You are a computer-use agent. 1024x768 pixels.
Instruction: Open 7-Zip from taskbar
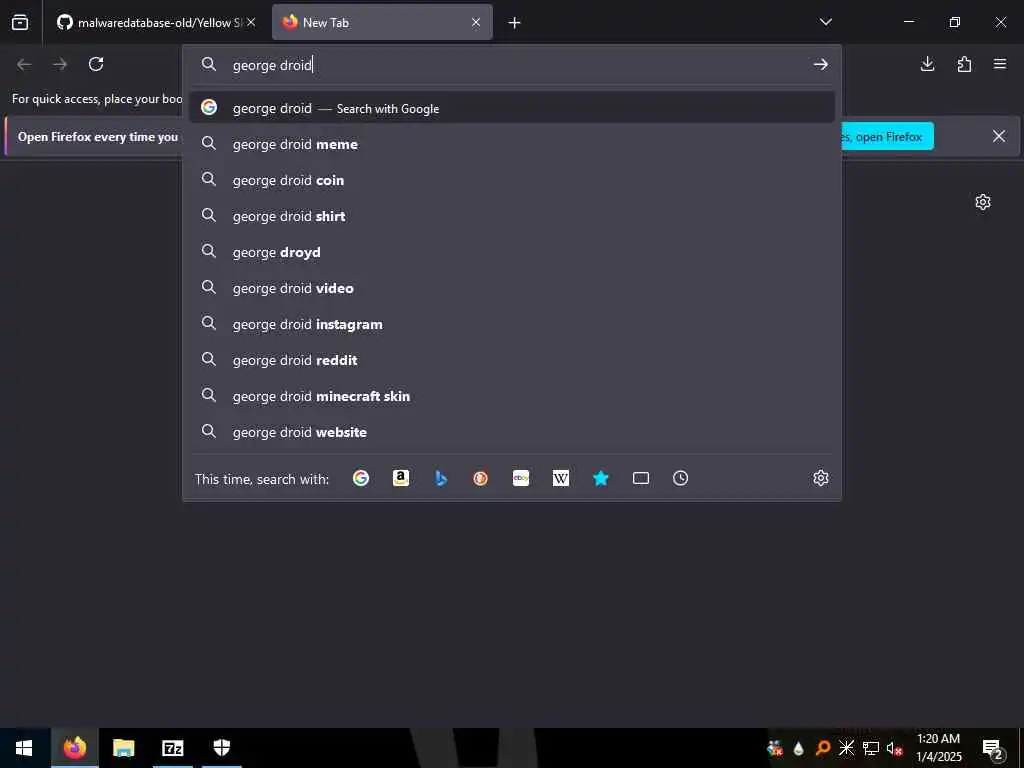click(172, 748)
